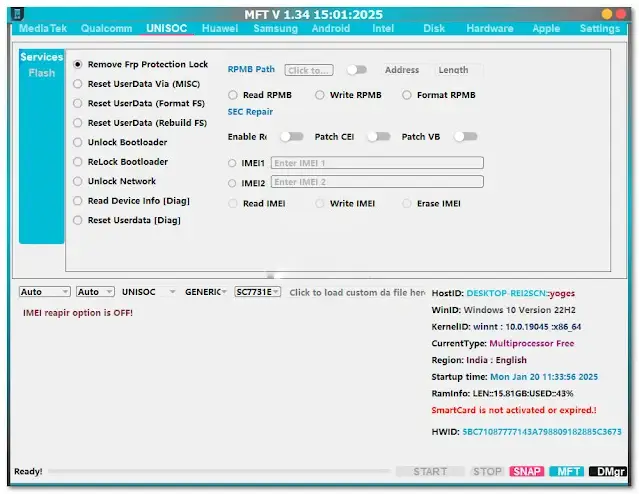
Task: Select Reset Userdata [Diag] option
Action: [127, 221]
